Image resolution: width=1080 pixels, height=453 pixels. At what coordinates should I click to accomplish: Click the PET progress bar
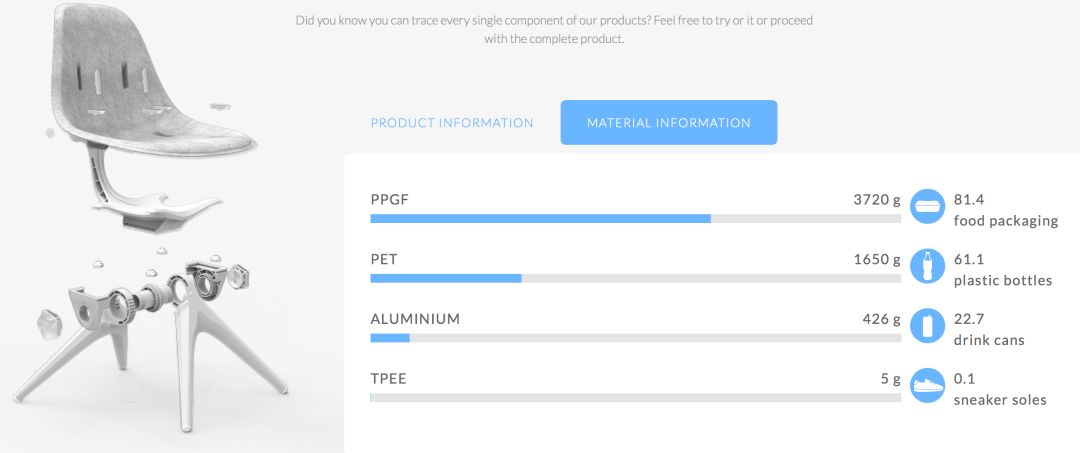[635, 278]
